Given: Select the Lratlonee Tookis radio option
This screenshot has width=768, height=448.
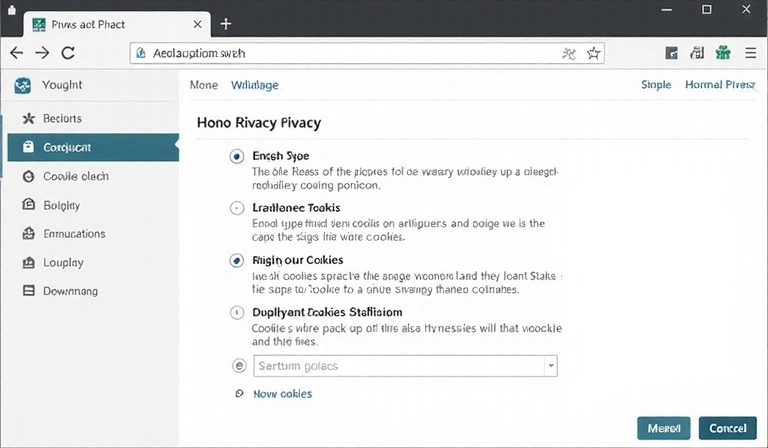Looking at the screenshot, I should pyautogui.click(x=237, y=208).
